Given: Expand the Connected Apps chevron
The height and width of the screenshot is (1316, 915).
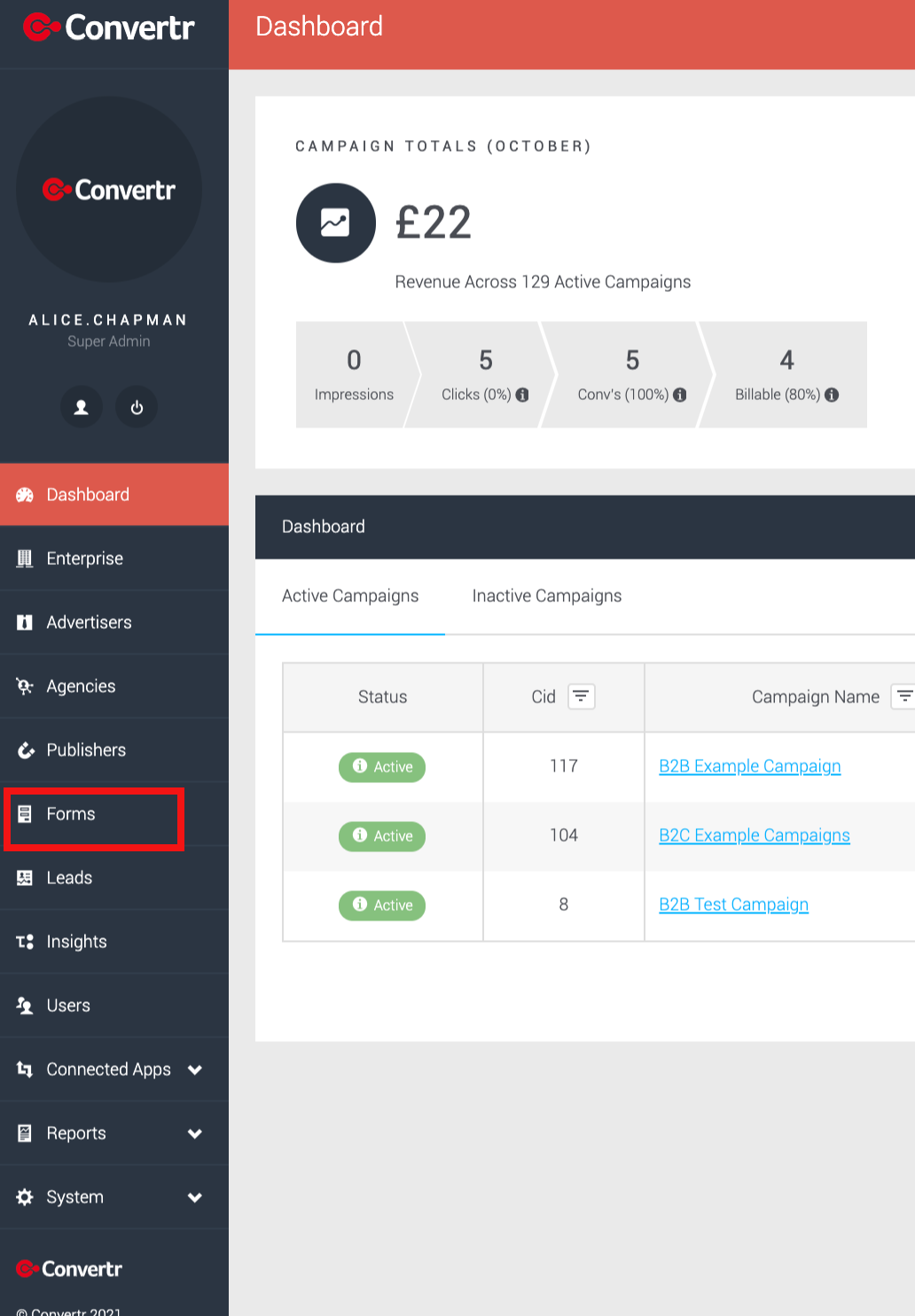Looking at the screenshot, I should pos(195,1069).
